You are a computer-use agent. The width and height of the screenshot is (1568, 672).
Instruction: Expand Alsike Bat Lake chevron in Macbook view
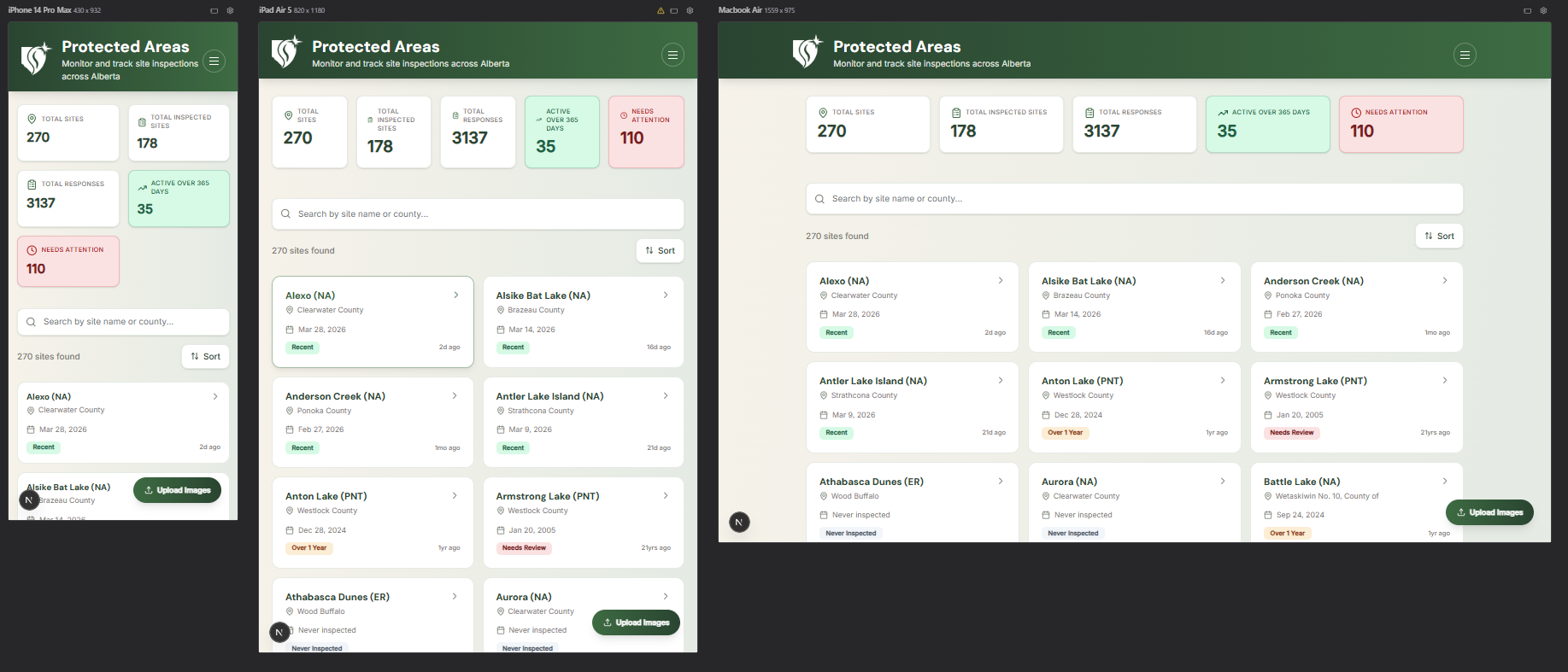[x=1223, y=281]
